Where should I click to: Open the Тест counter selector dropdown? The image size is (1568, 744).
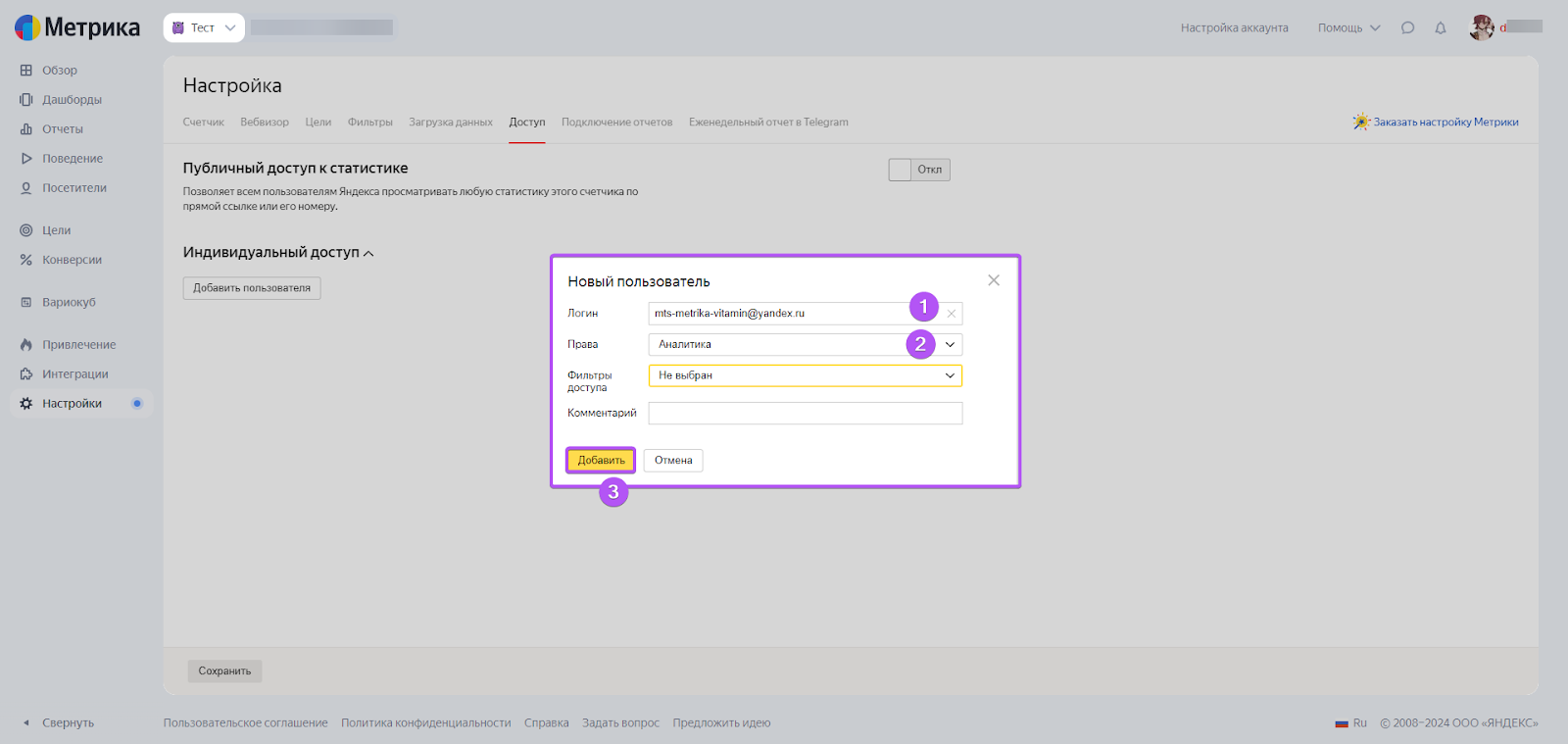point(204,28)
